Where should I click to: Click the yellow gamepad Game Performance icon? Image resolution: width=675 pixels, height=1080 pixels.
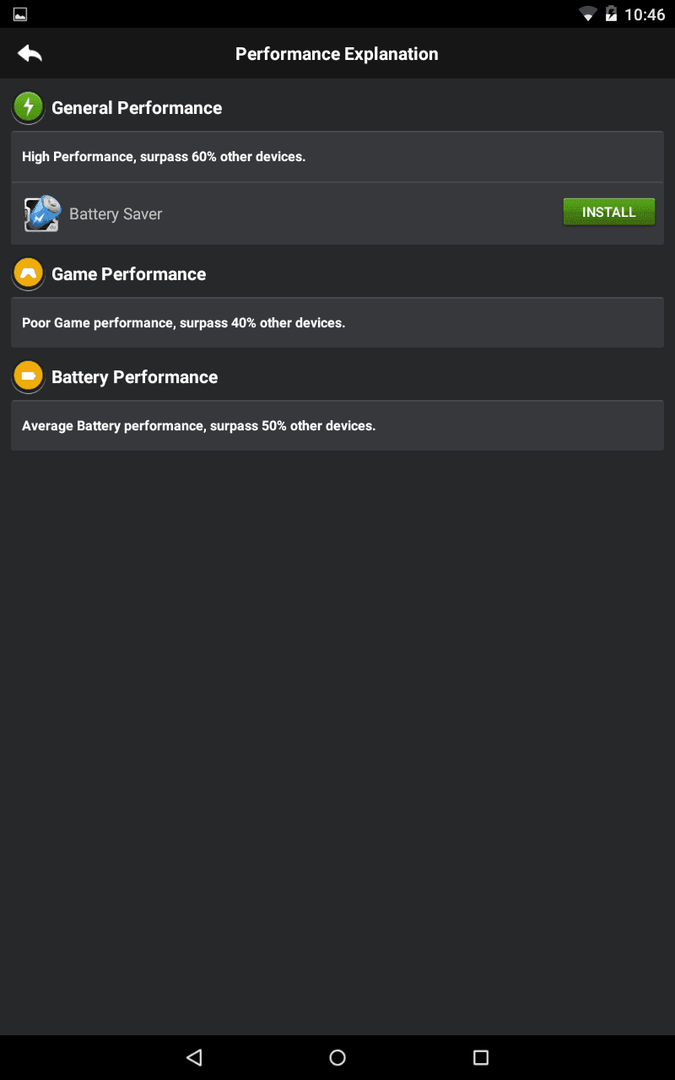point(28,273)
